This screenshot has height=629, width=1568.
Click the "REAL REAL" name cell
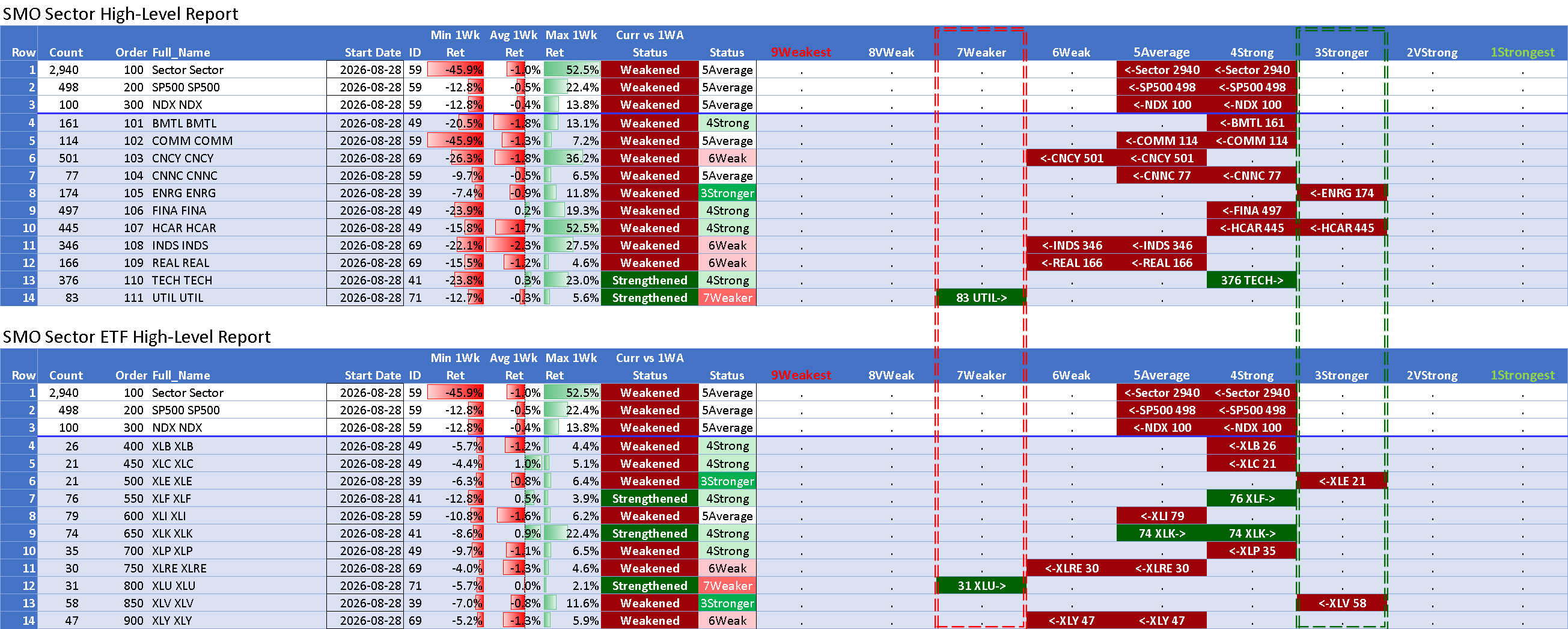[x=180, y=263]
